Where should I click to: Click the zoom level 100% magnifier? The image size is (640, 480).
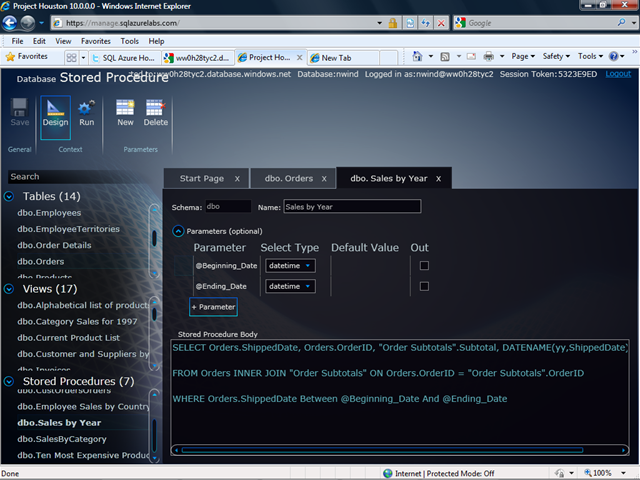(x=588, y=473)
